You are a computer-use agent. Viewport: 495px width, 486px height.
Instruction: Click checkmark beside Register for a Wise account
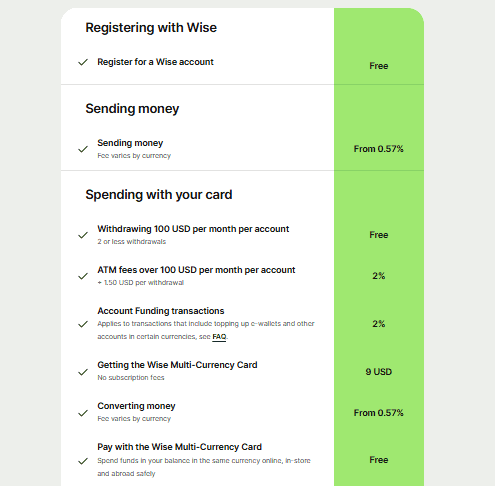83,62
